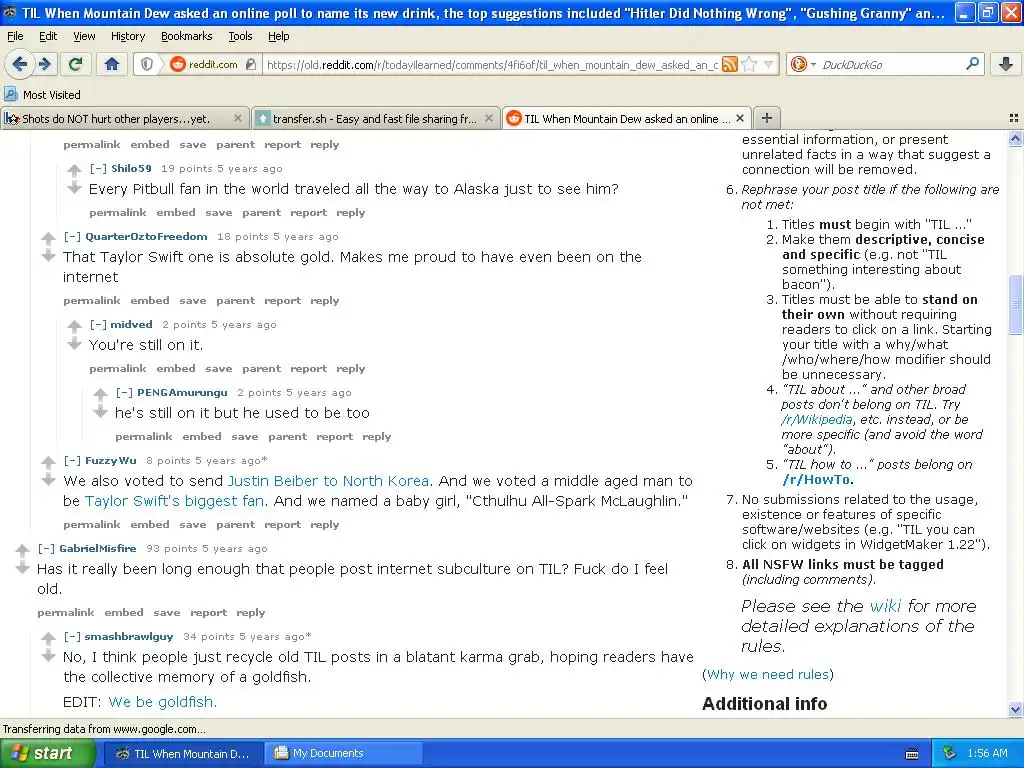This screenshot has width=1024, height=768.
Task: Collapse PENGAmurungu's comment with [–]
Action: tap(124, 392)
